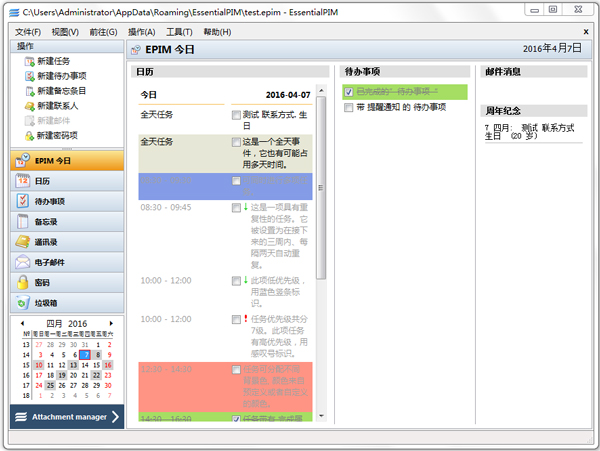Tick the all-day event 这是一个全天事件 checkbox
This screenshot has height=451, width=600.
pos(236,141)
